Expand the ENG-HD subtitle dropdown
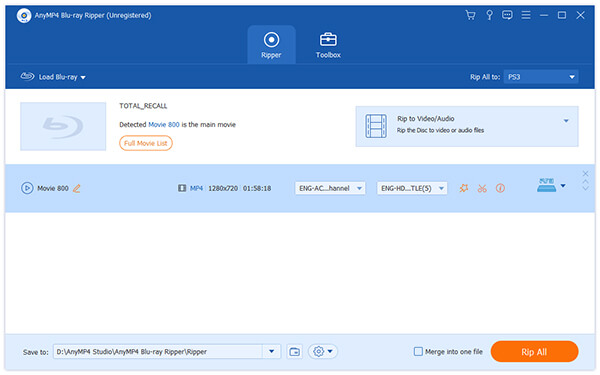The image size is (600, 375). pos(412,188)
